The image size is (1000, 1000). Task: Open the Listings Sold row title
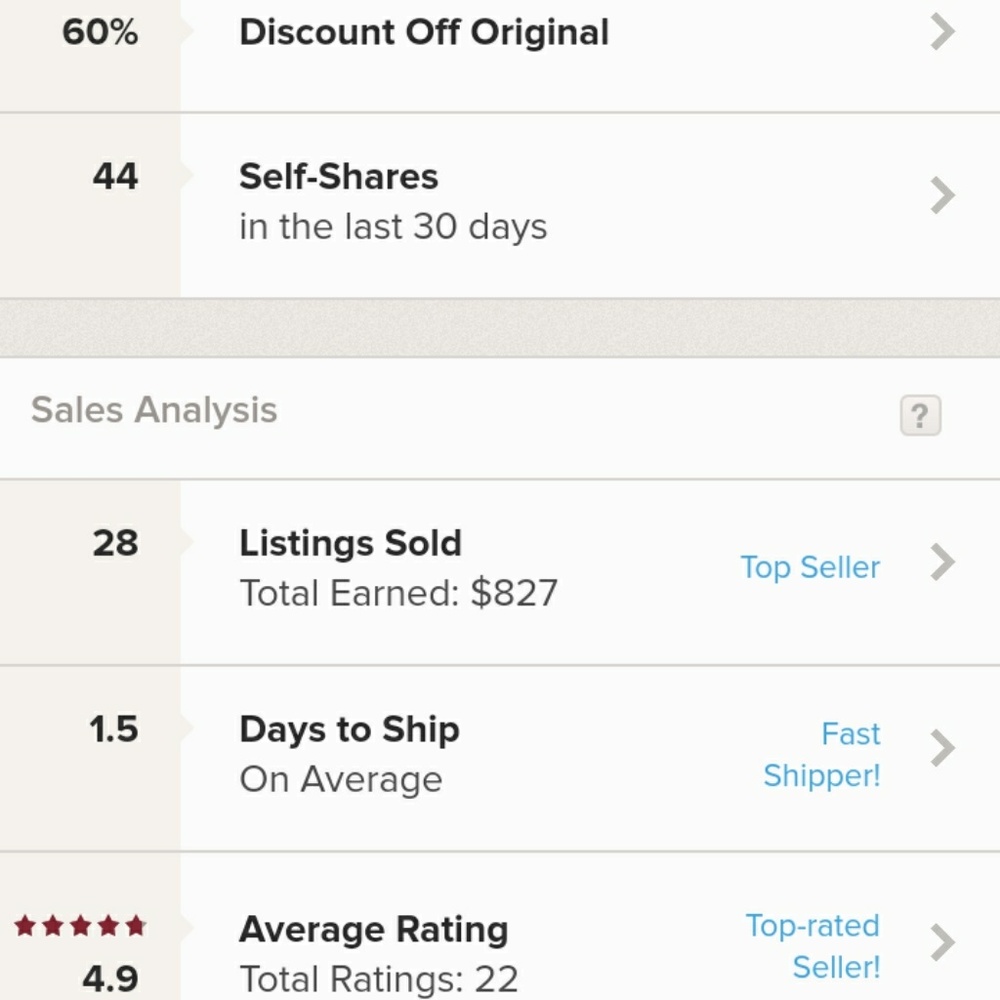(350, 543)
